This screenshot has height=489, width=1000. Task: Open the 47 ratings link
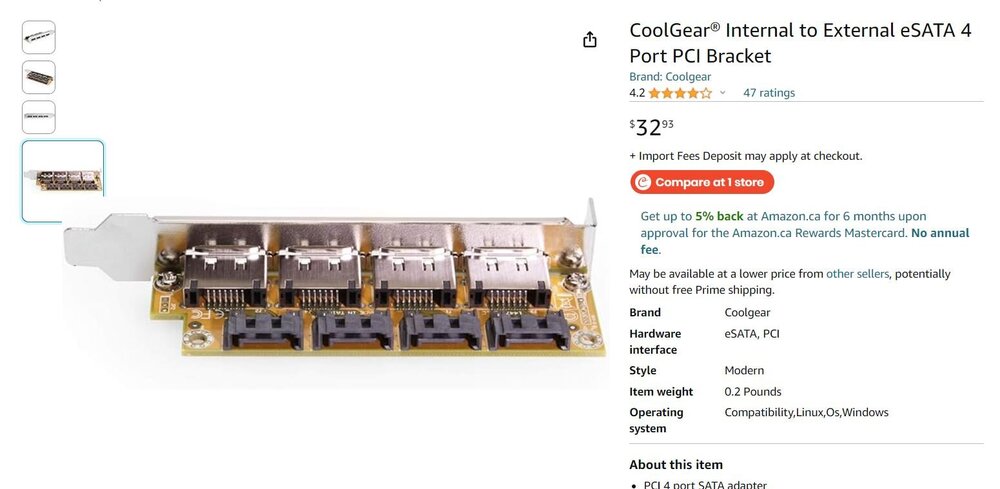coord(768,93)
